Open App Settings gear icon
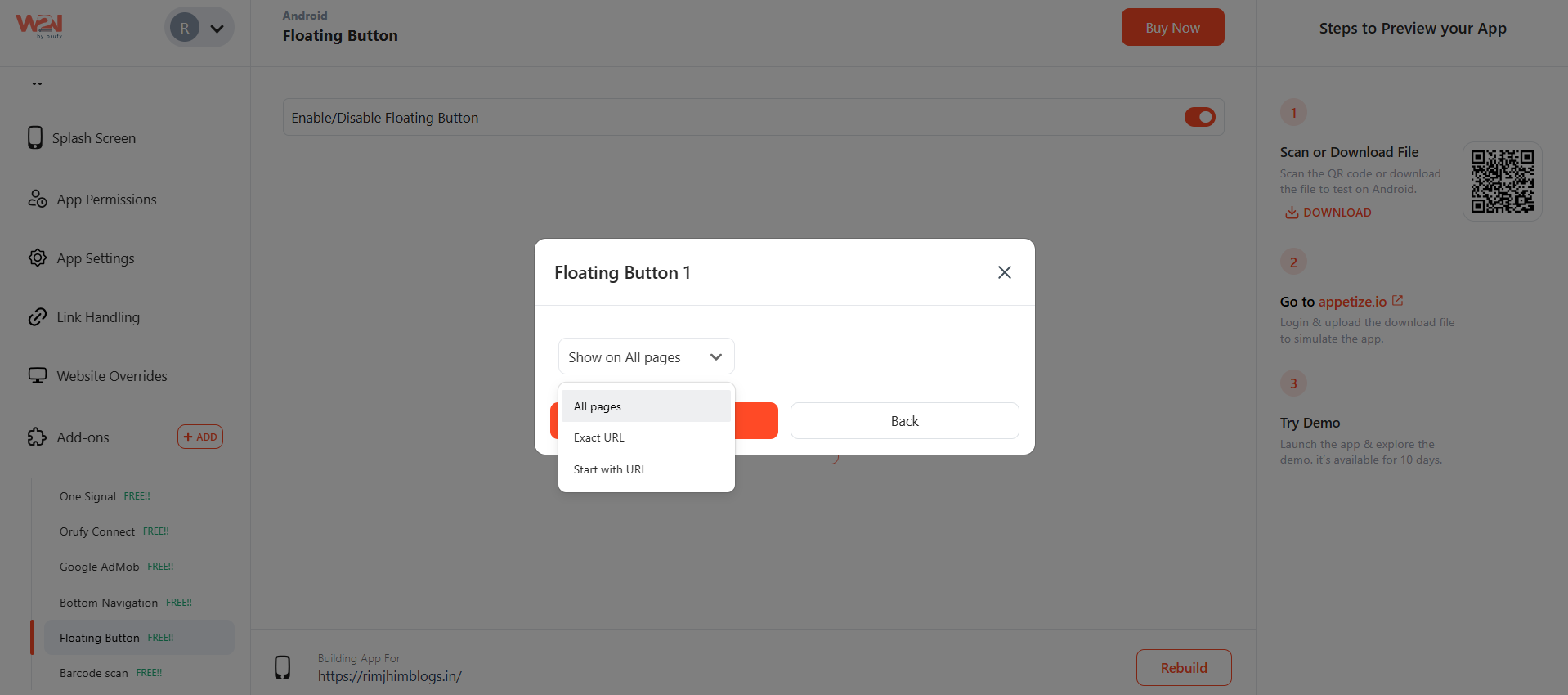This screenshot has height=695, width=1568. click(38, 258)
